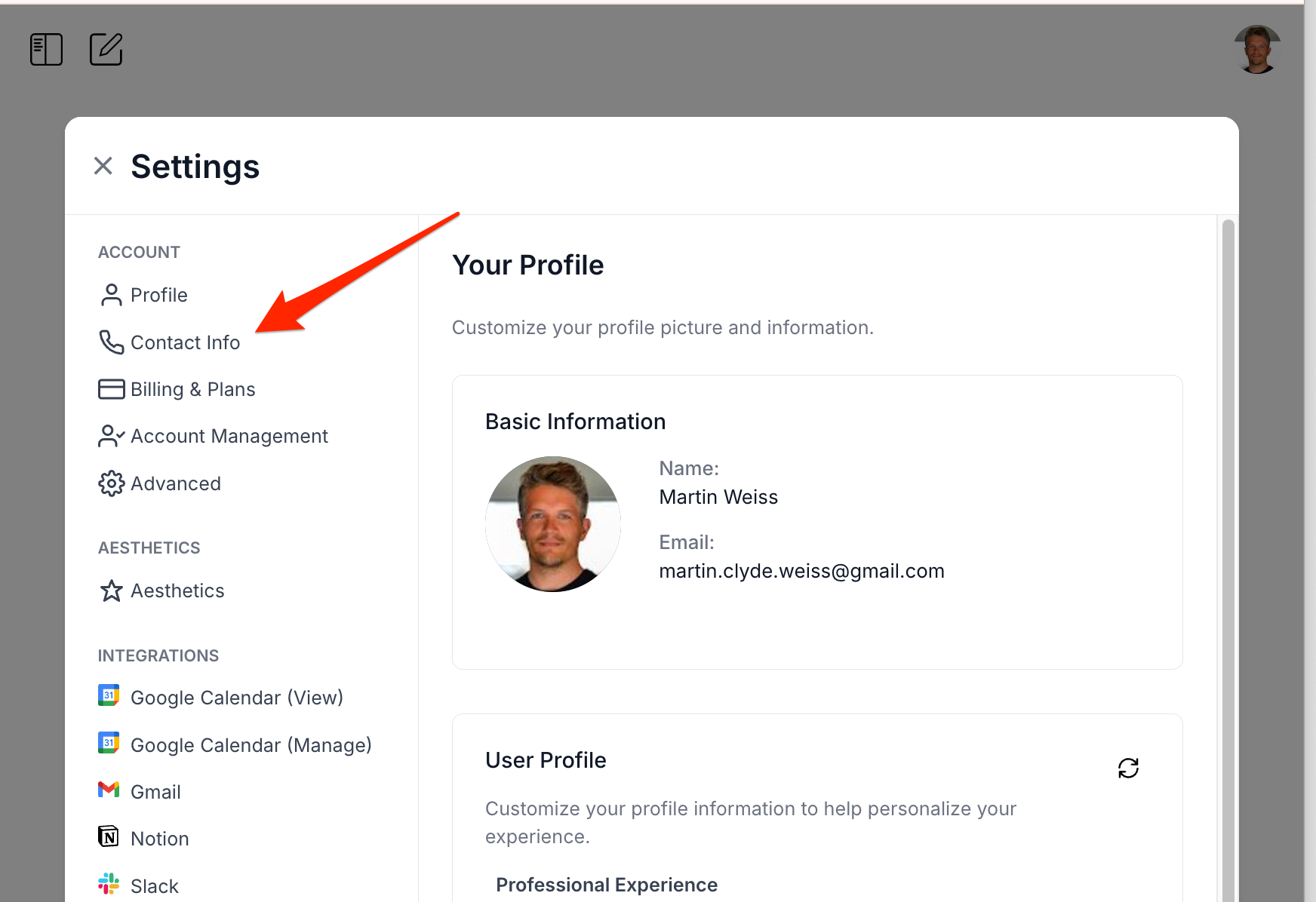Select Account Management in sidebar
Screen dimensions: 1316x902
point(229,436)
